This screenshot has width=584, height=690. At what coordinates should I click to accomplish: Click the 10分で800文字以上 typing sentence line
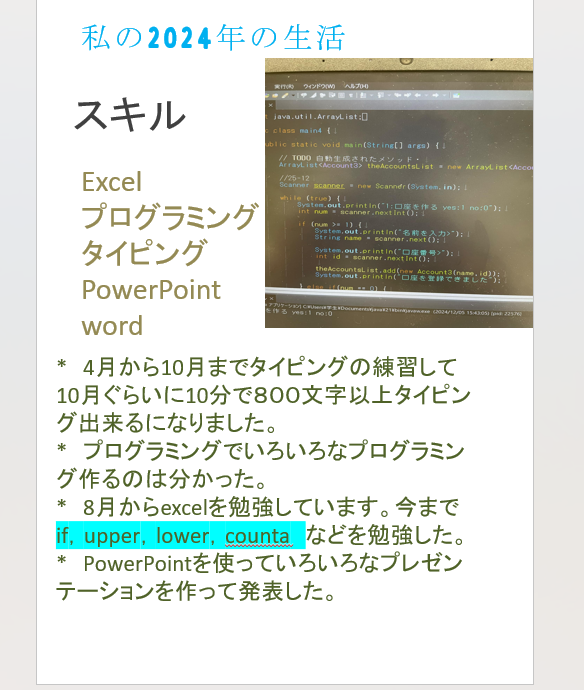(264, 396)
